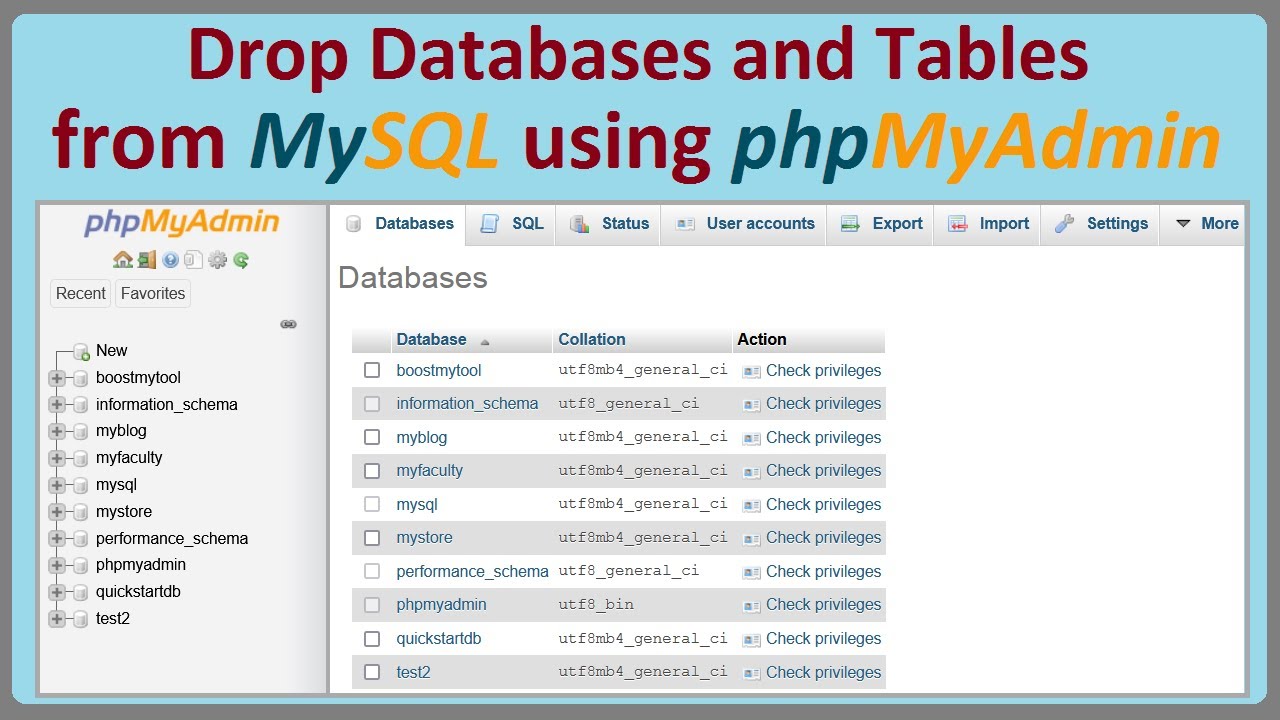This screenshot has height=720, width=1280.
Task: Sort by the Collation column header
Action: pos(592,339)
